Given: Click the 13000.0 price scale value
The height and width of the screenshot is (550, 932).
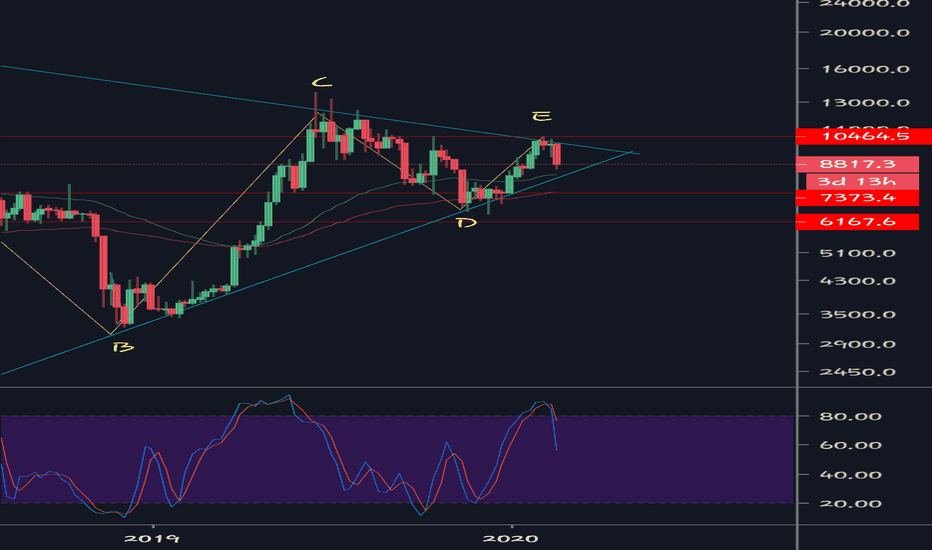Looking at the screenshot, I should click(865, 102).
